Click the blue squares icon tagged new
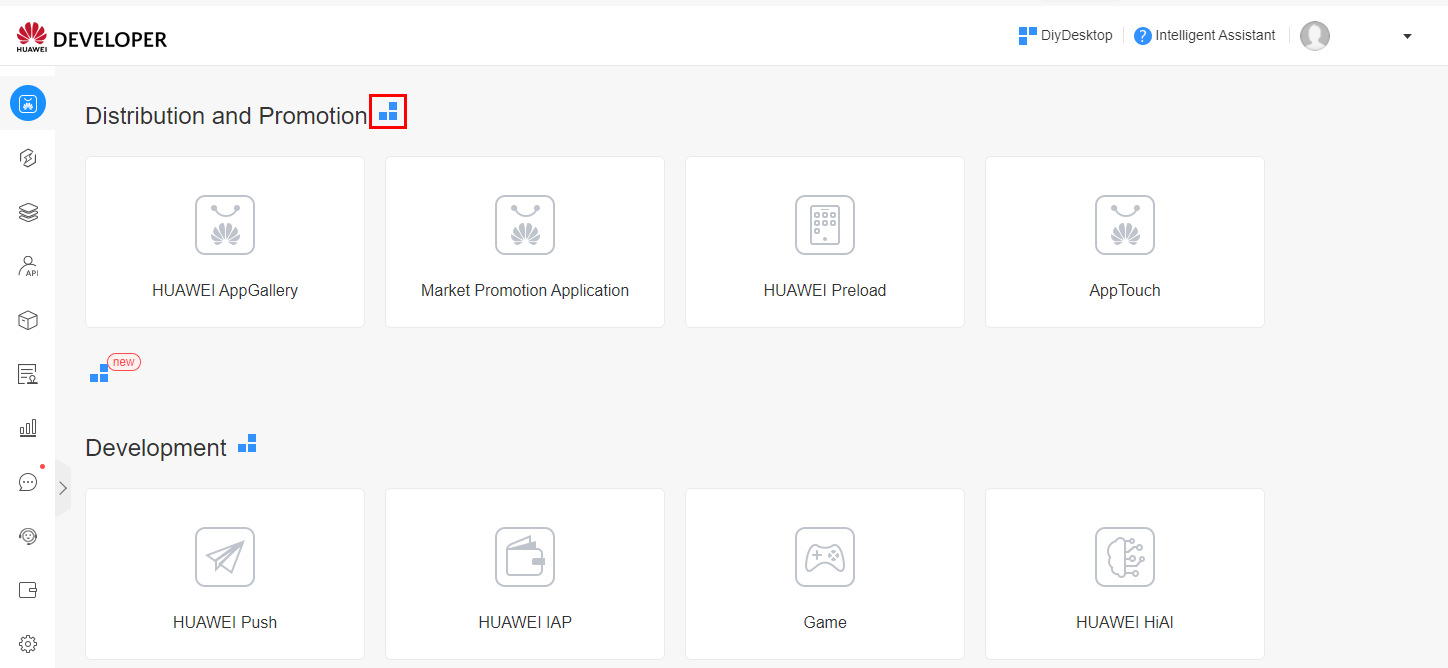 tap(99, 373)
